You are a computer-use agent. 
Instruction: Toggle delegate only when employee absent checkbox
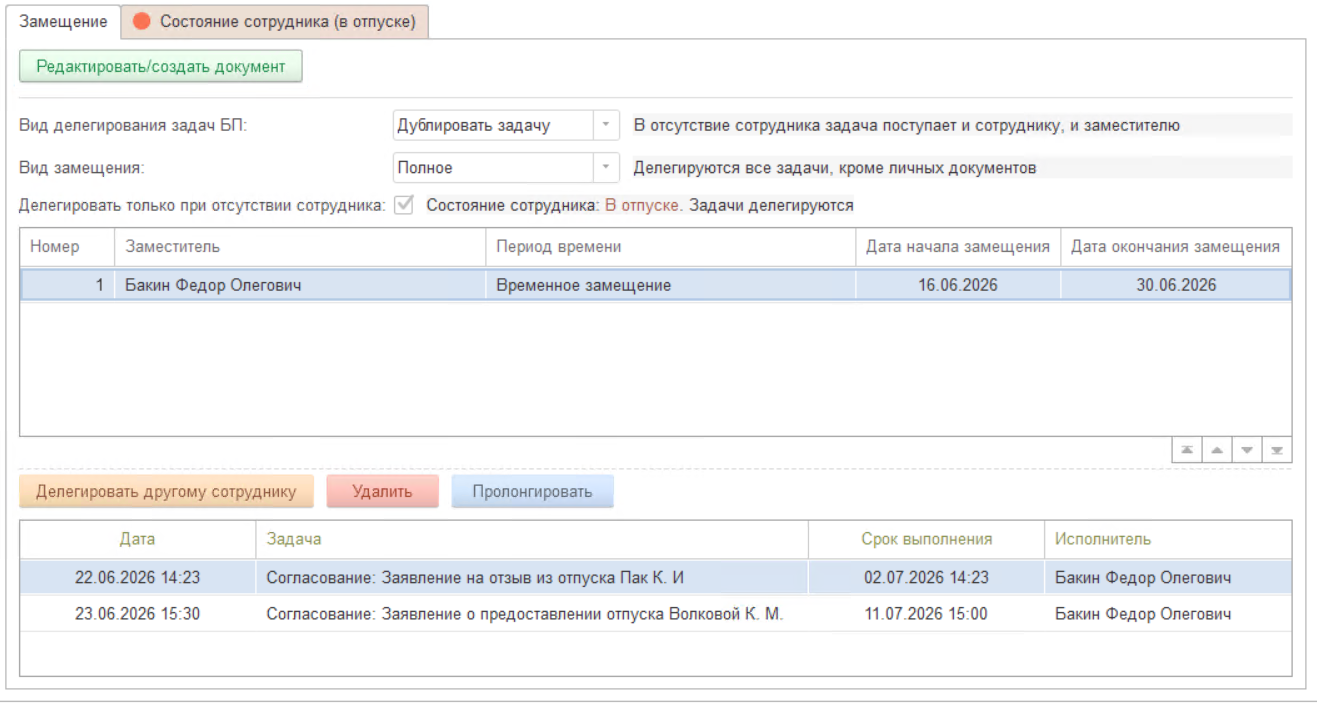[404, 205]
